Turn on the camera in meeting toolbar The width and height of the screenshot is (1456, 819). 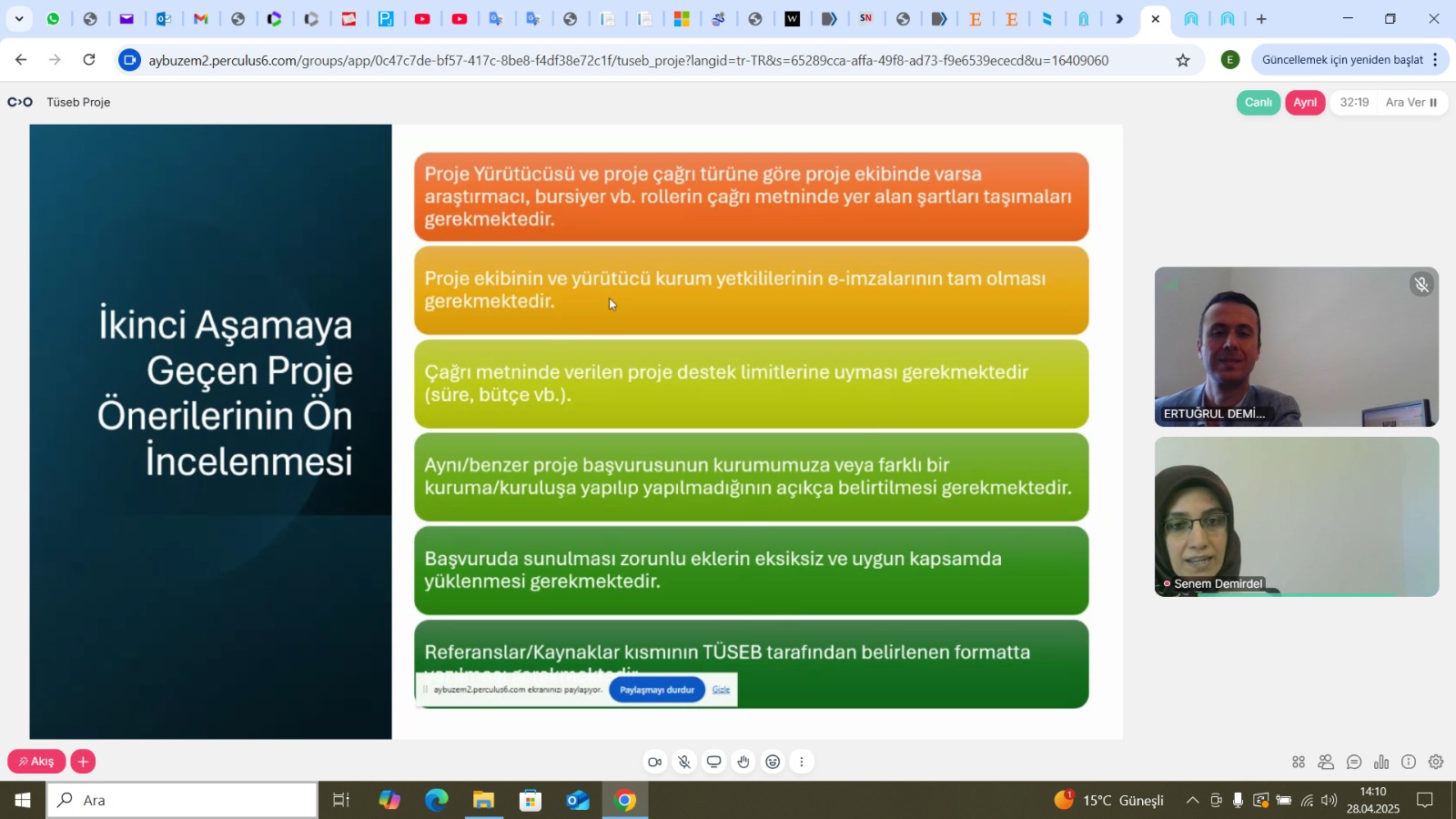(x=654, y=763)
